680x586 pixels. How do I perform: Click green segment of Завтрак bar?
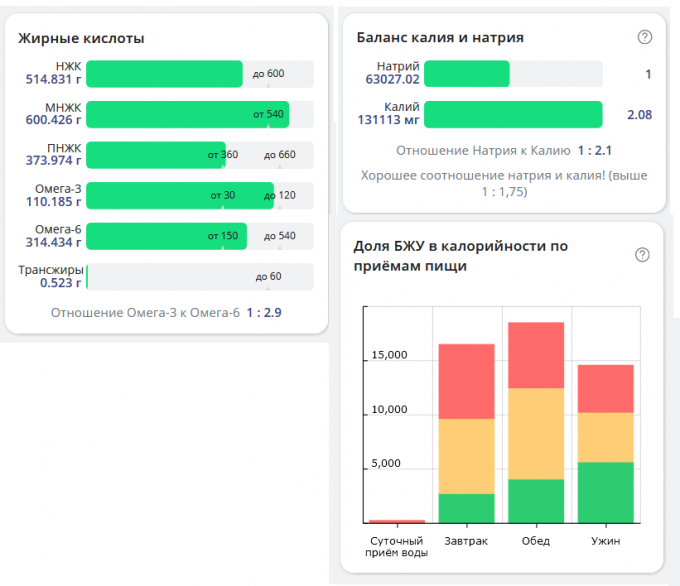[466, 508]
